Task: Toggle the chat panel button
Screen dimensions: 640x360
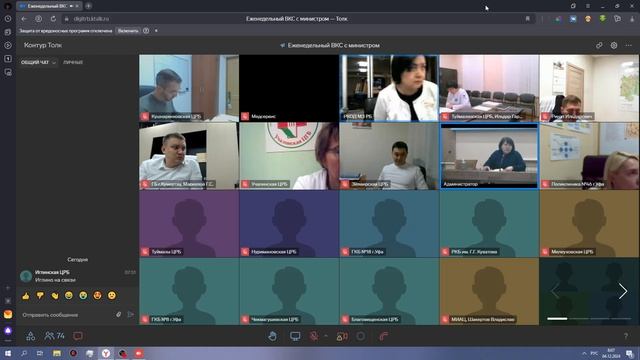Action: tap(78, 336)
